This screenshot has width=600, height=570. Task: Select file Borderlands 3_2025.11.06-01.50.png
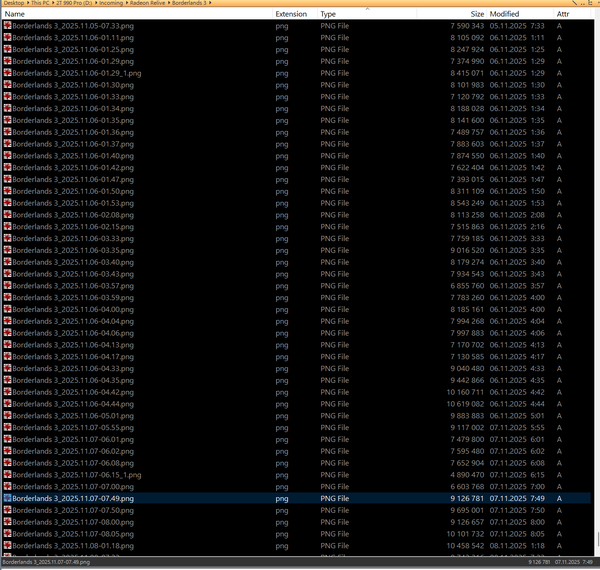pos(73,191)
